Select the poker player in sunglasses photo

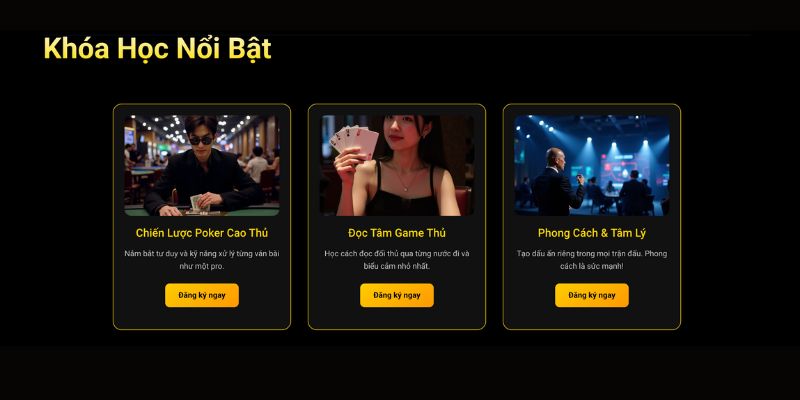coord(202,165)
